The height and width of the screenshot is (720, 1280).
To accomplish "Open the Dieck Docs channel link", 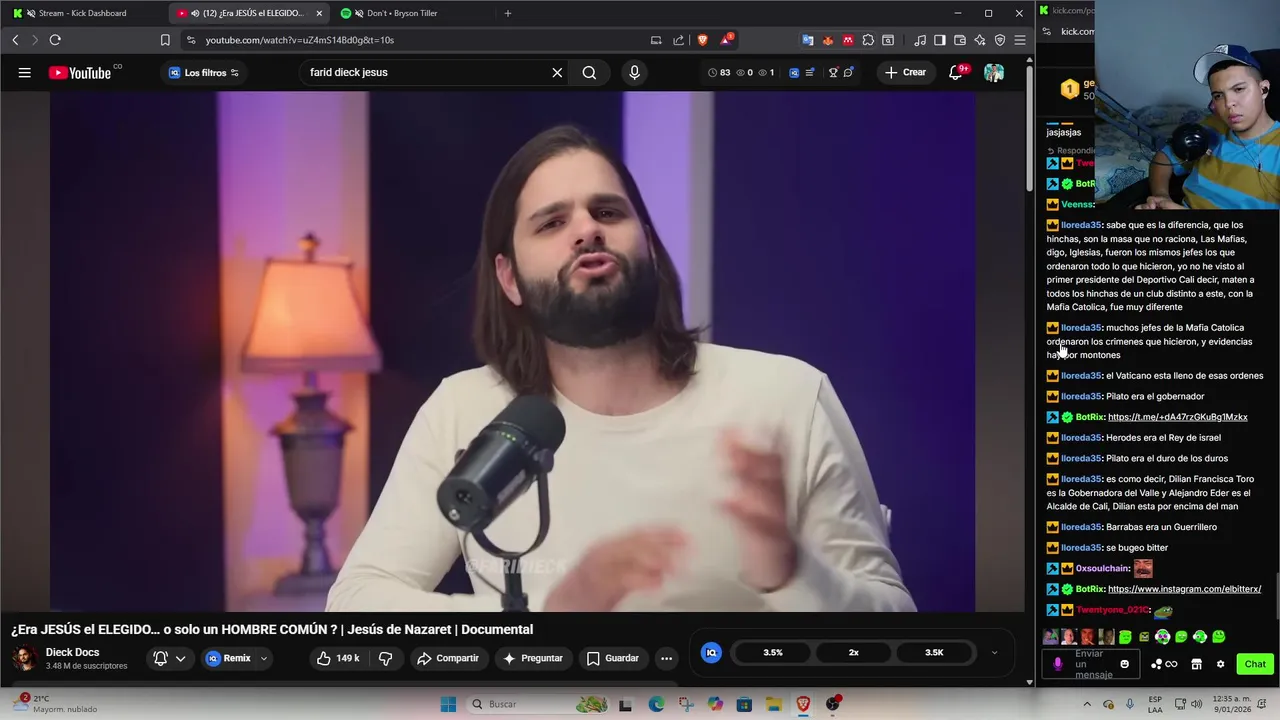I will coord(72,652).
